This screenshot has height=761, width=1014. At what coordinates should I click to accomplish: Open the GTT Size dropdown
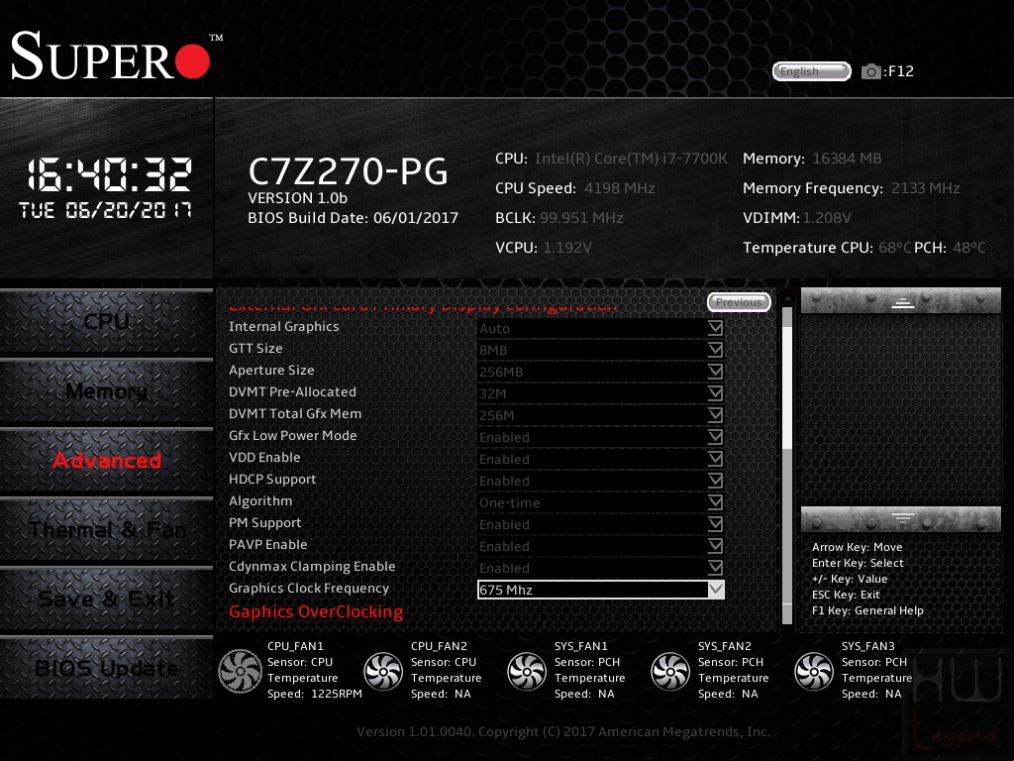click(600, 350)
